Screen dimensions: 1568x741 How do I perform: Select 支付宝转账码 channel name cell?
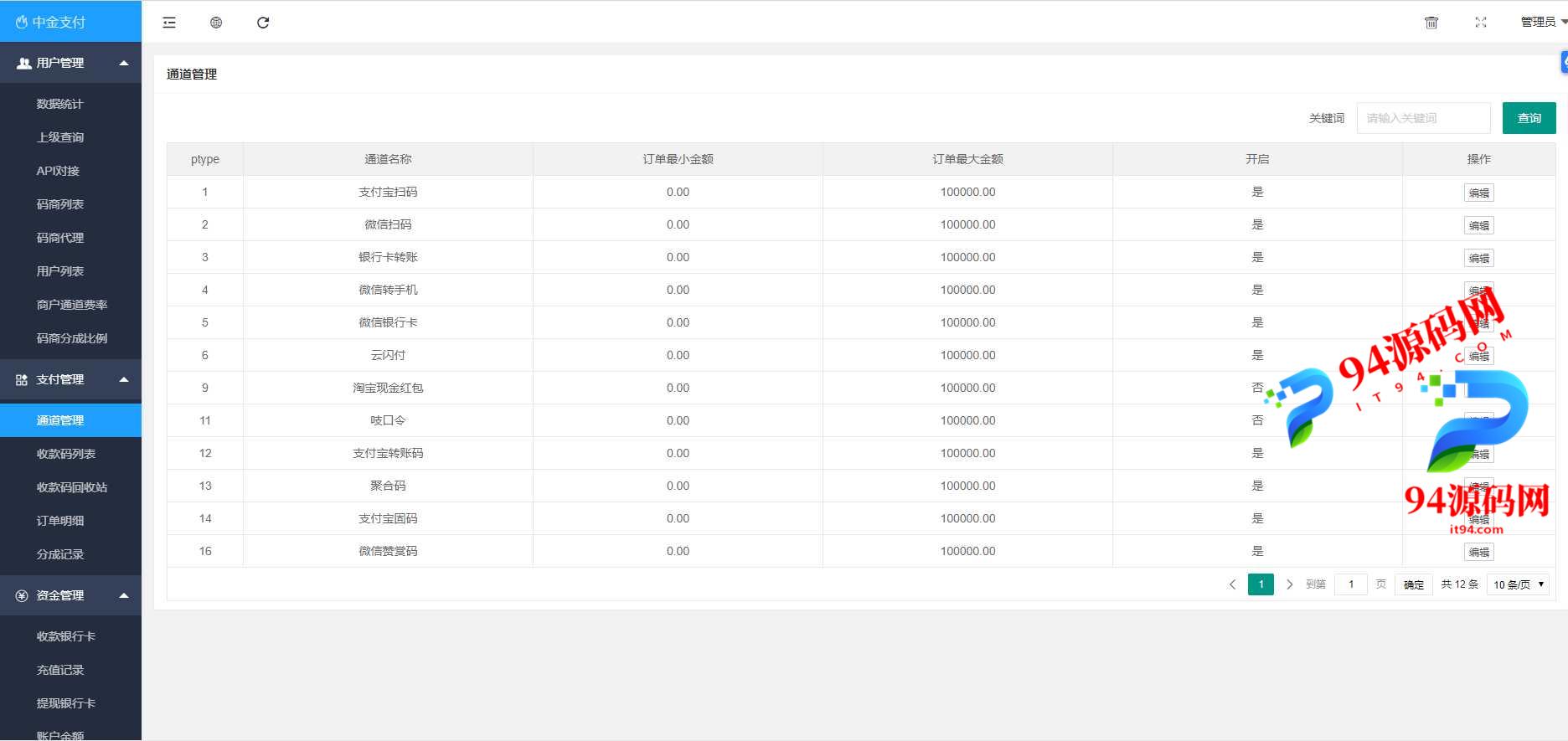[388, 453]
